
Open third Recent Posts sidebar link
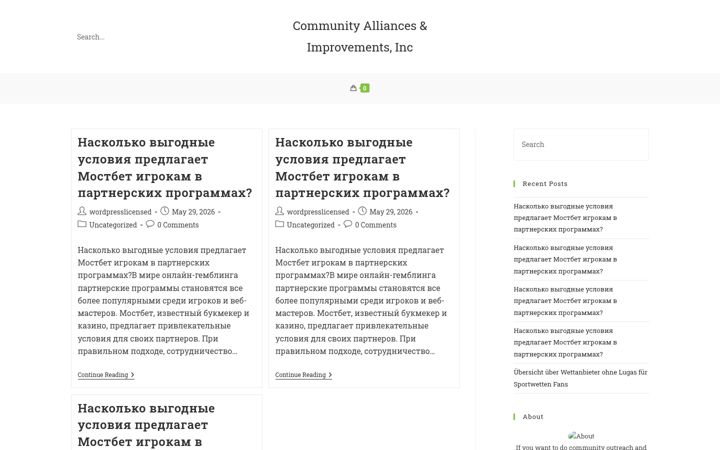click(x=565, y=301)
